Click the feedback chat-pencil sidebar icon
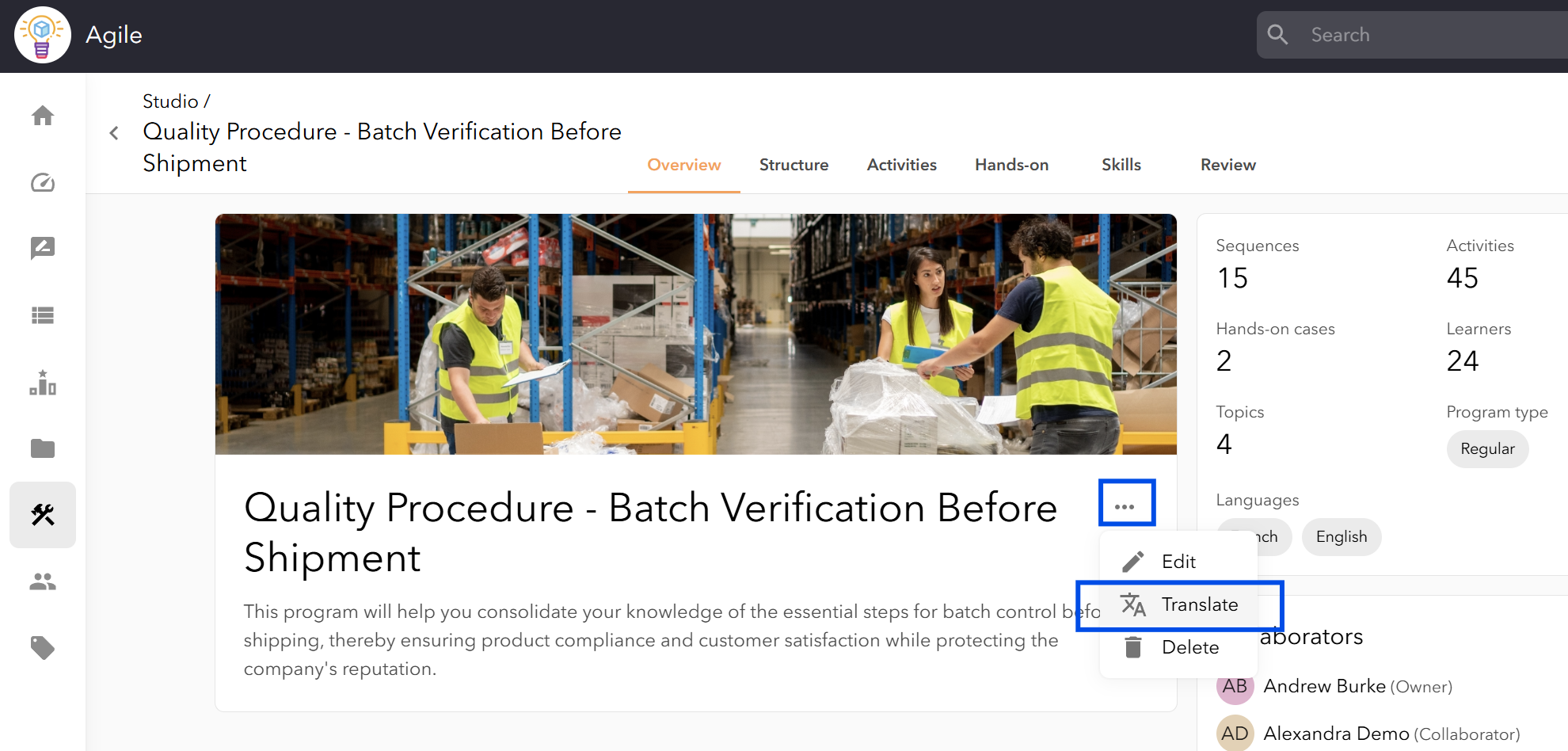Image resolution: width=1568 pixels, height=751 pixels. (x=43, y=249)
